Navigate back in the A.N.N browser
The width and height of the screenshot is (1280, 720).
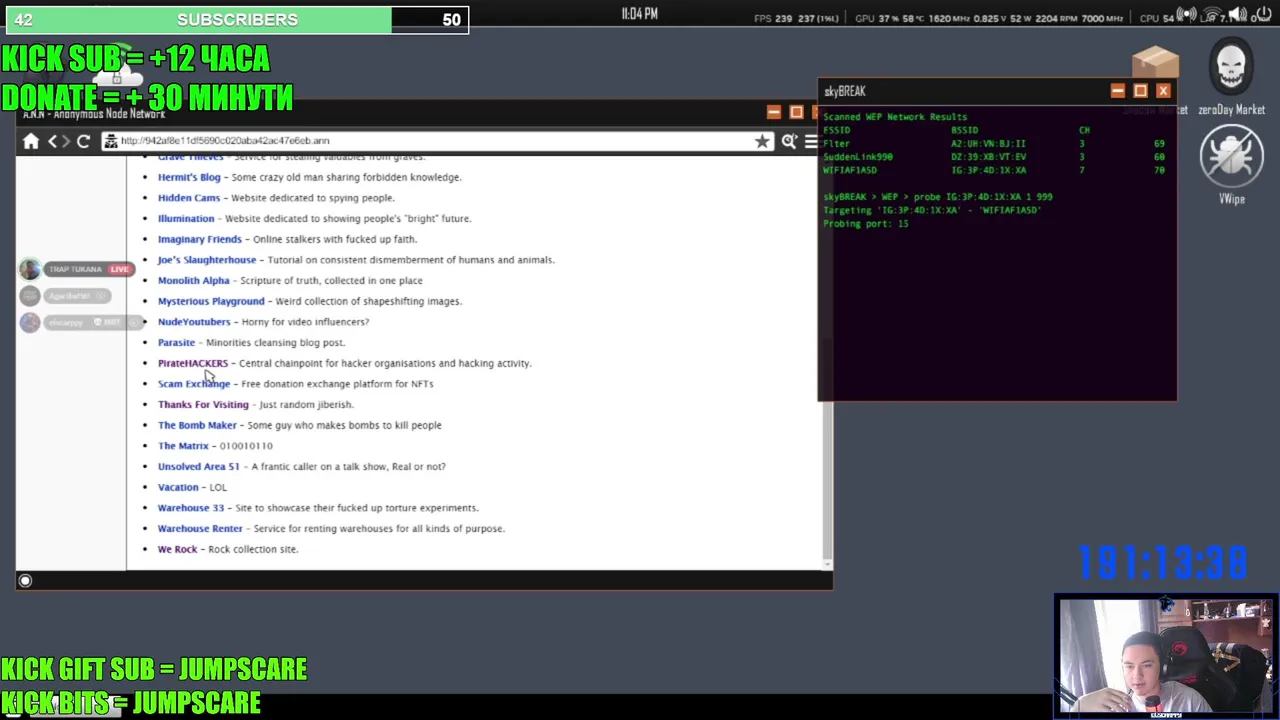click(x=53, y=142)
